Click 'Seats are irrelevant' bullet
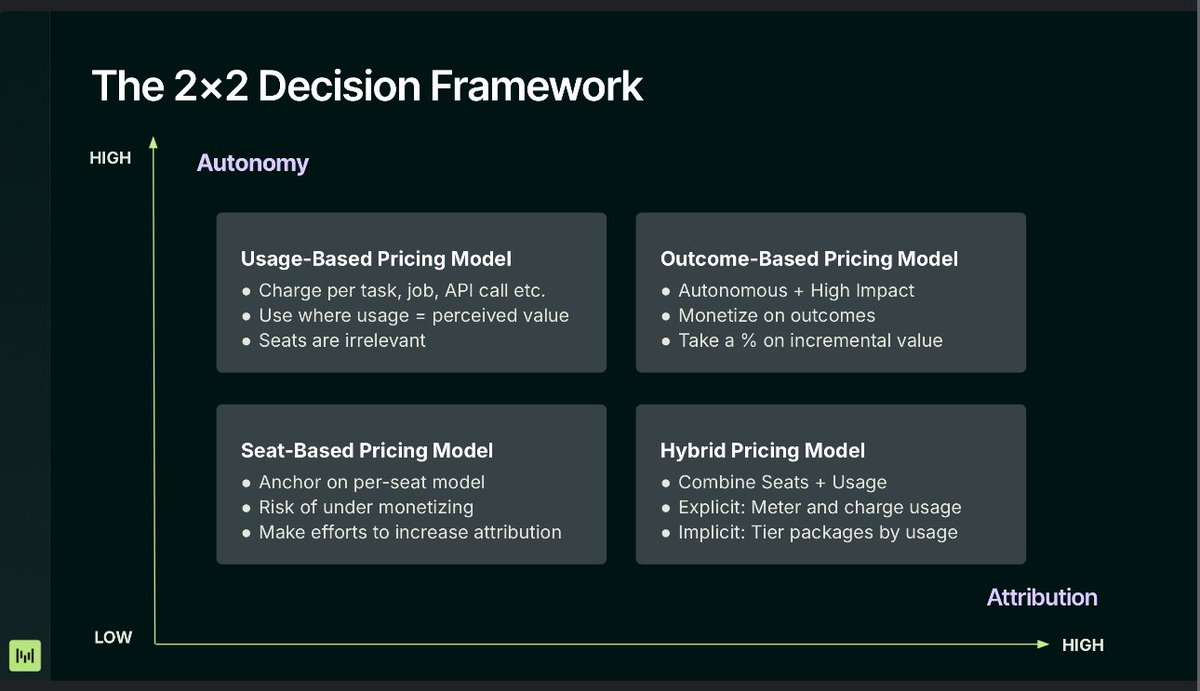Image resolution: width=1200 pixels, height=691 pixels. pos(341,340)
